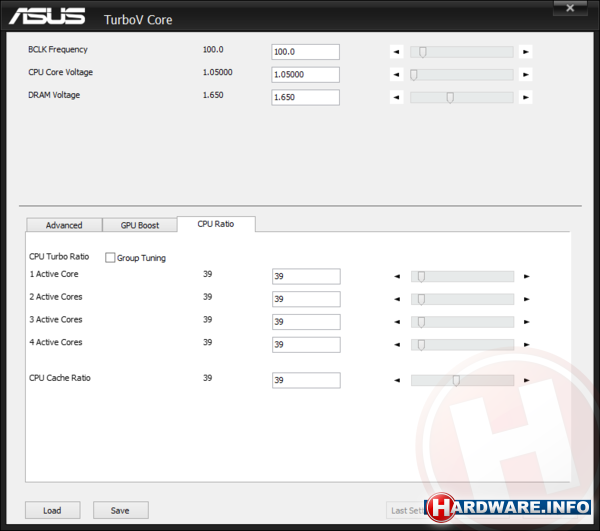This screenshot has width=600, height=531.
Task: Close the TurboV Core window
Action: (x=570, y=8)
